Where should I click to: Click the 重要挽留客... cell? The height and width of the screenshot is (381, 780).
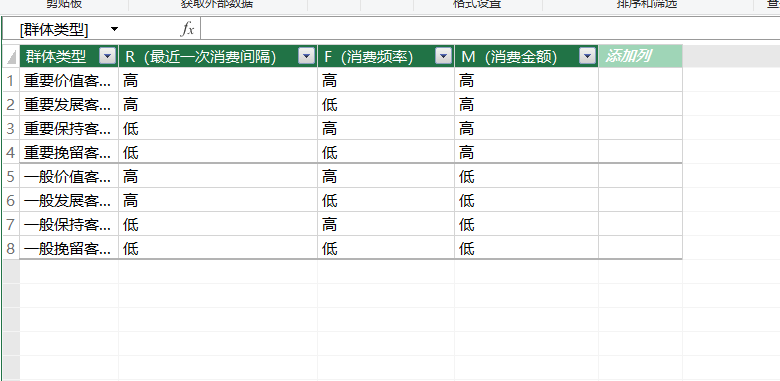(x=69, y=152)
